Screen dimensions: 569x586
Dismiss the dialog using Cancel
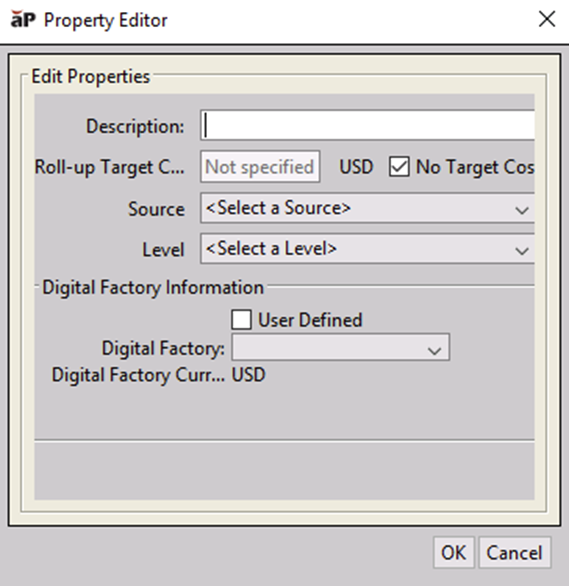click(514, 553)
